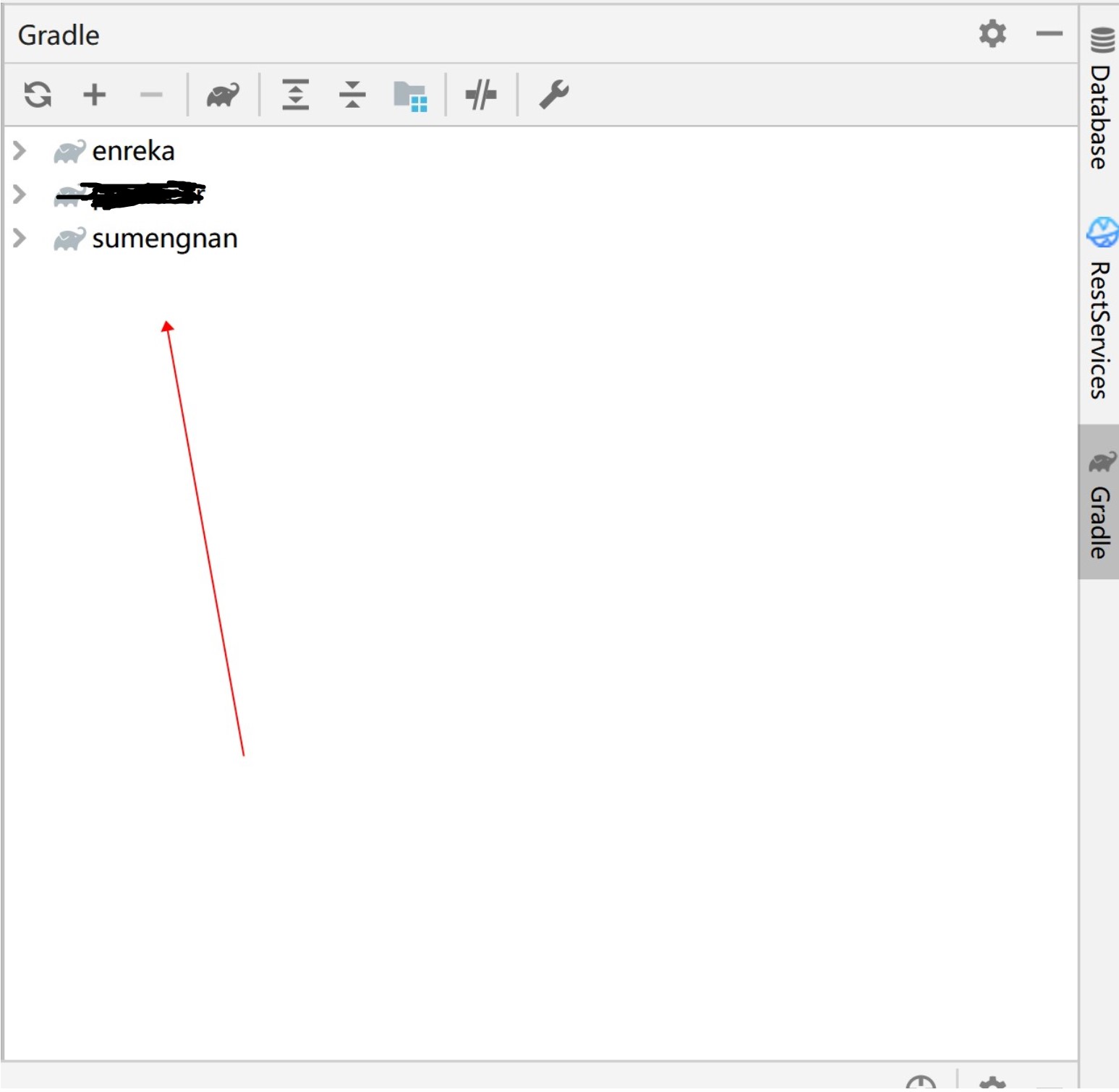Screen dimensions: 1119x1092
Task: Select the sumengnan project row
Action: click(x=540, y=238)
